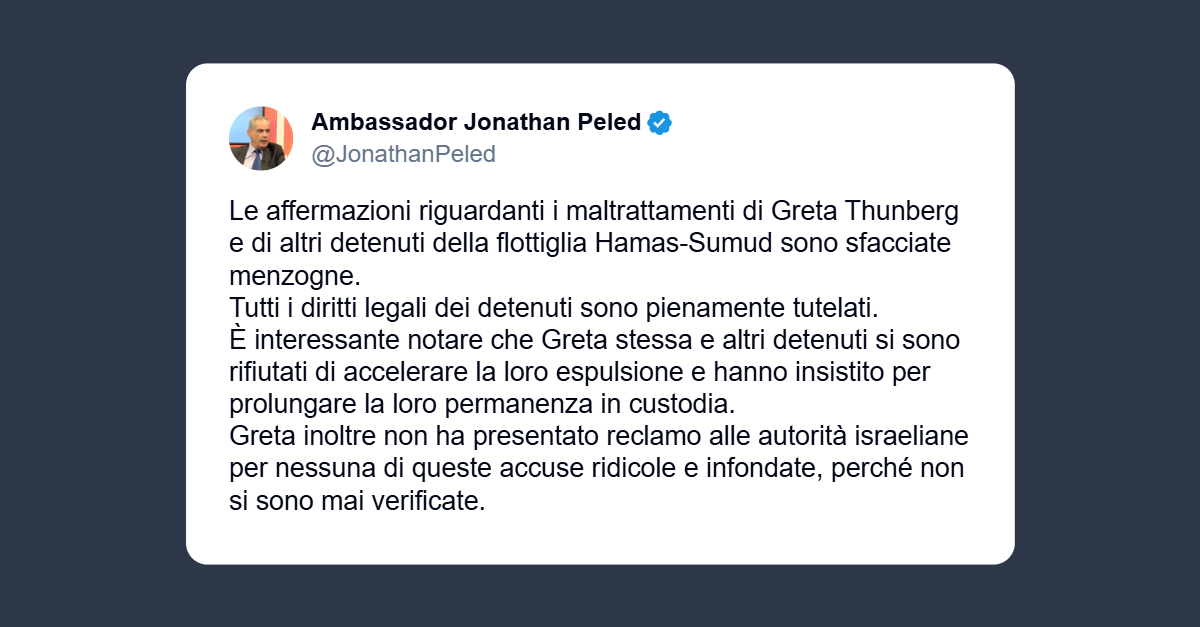This screenshot has height=627, width=1200.
Task: Open the @JonathanPeled handle
Action: (404, 155)
